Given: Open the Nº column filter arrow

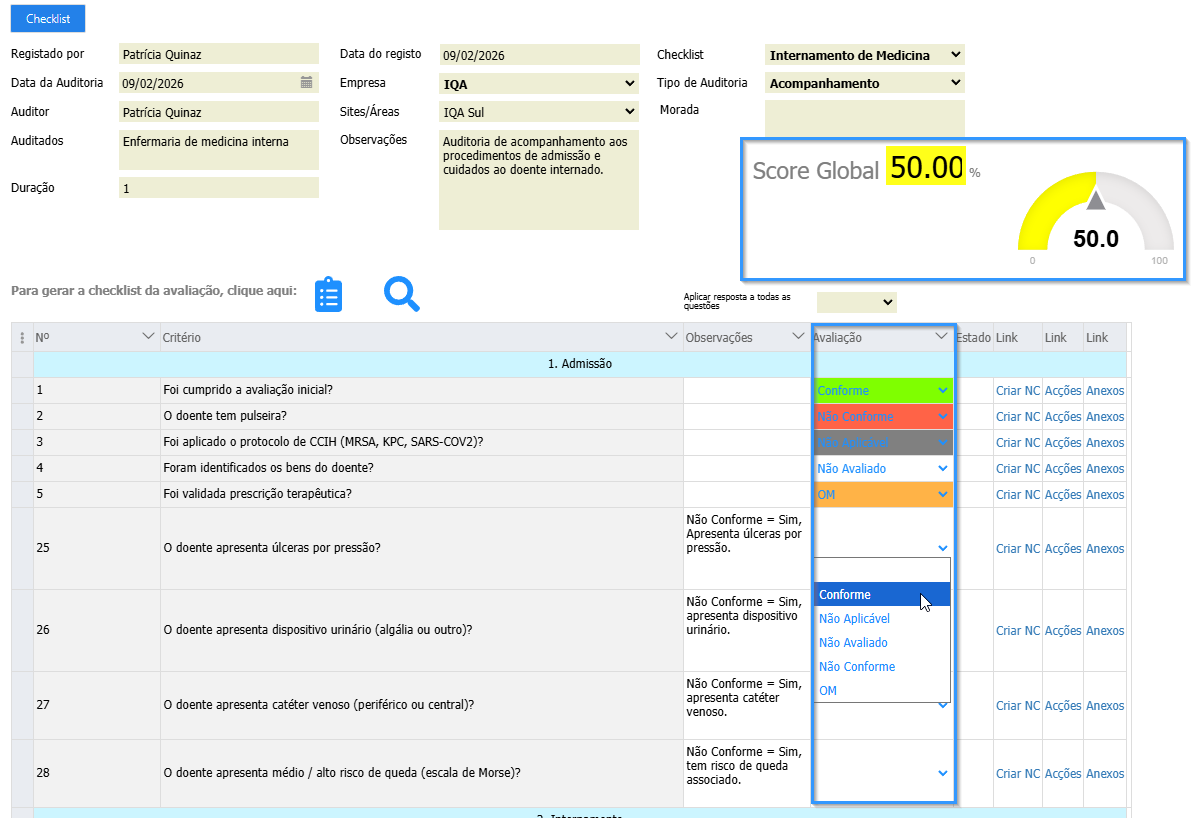Looking at the screenshot, I should pos(148,337).
